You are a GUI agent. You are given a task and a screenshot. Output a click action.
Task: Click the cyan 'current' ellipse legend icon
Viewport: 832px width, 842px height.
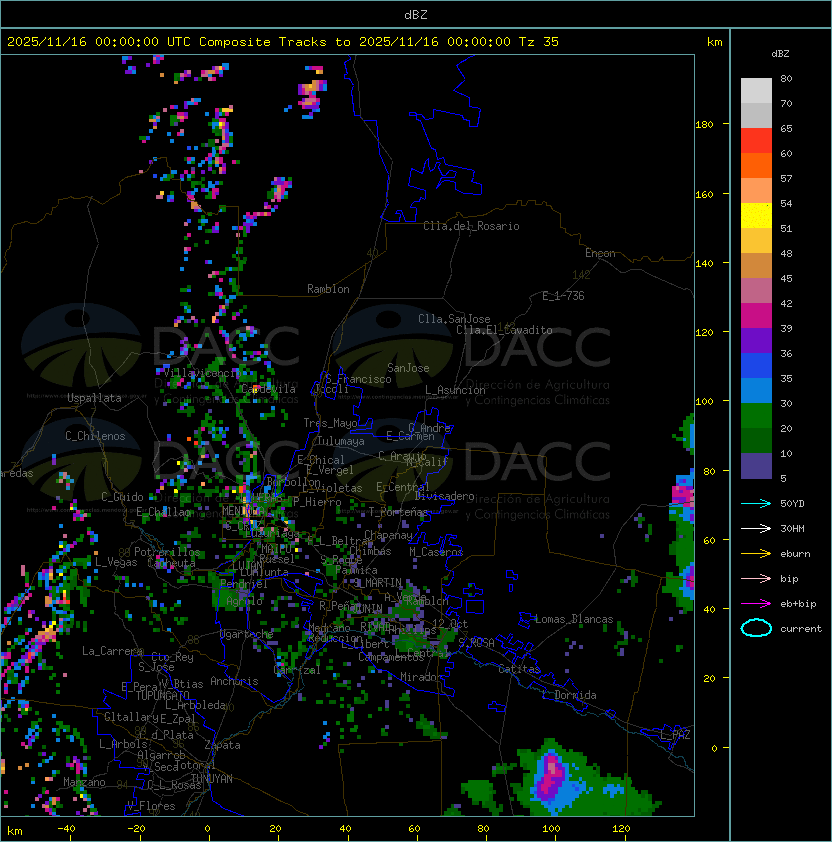pyautogui.click(x=756, y=628)
